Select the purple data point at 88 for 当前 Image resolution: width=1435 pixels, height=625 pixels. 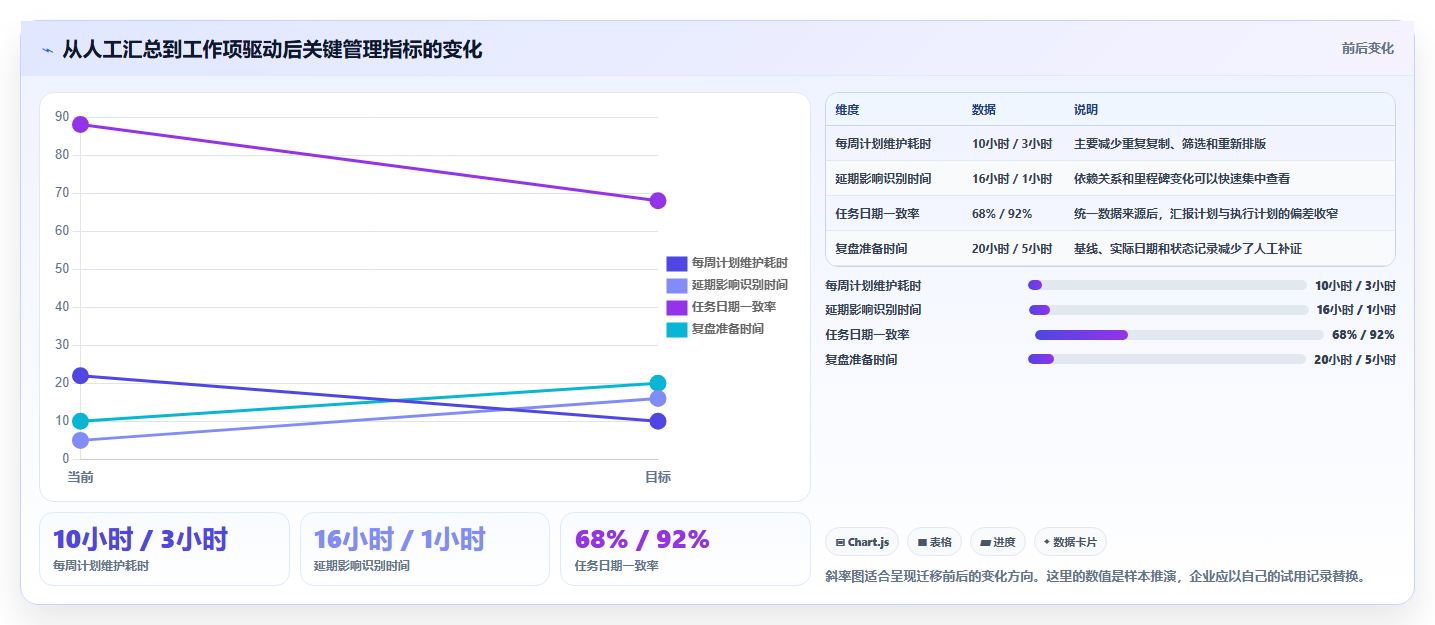(x=80, y=124)
